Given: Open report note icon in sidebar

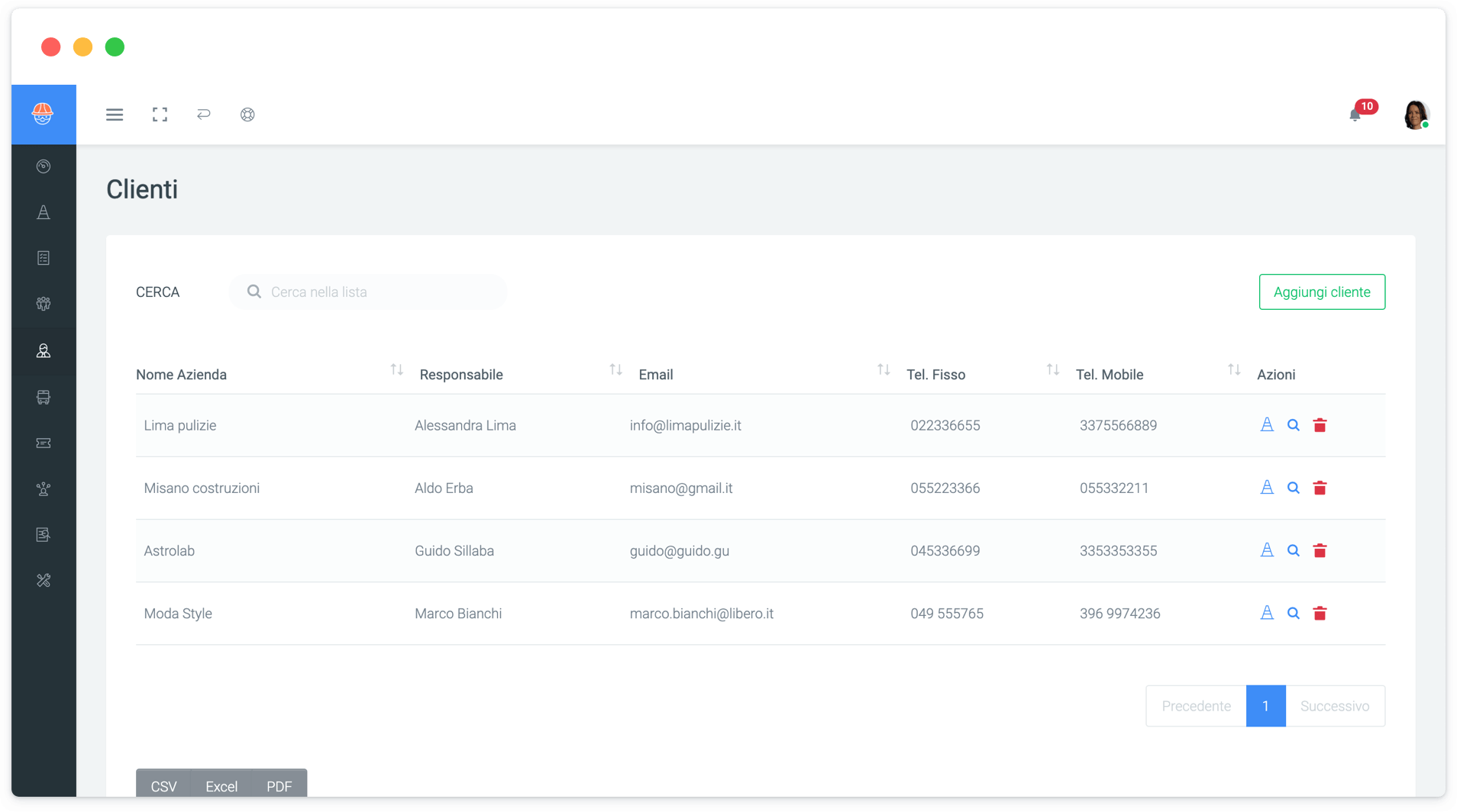Looking at the screenshot, I should (44, 534).
